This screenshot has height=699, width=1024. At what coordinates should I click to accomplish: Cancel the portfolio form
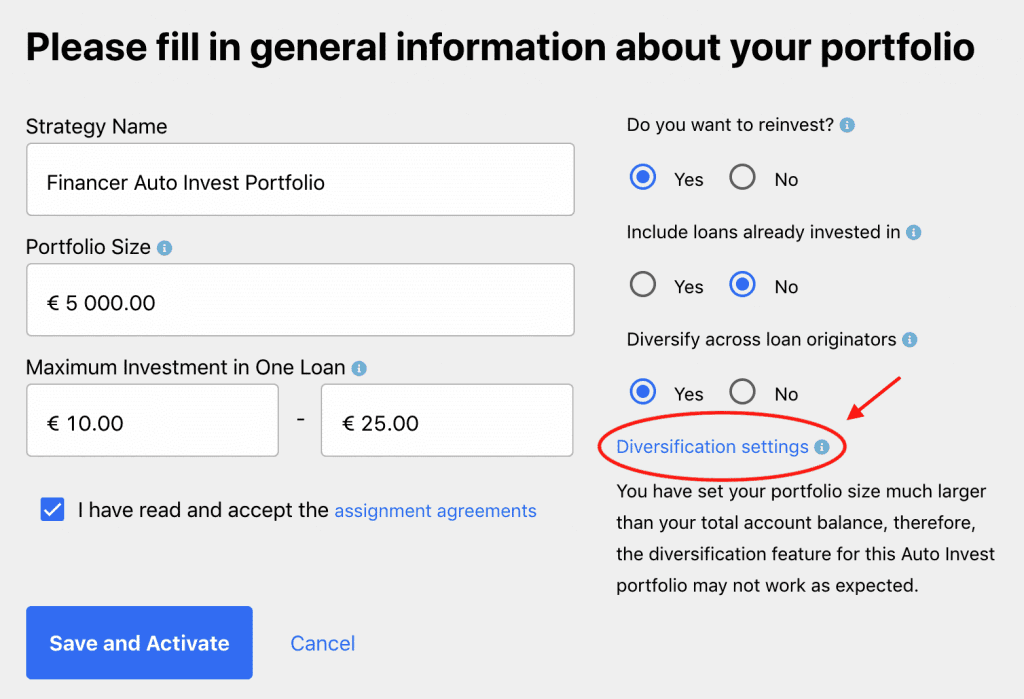click(x=322, y=643)
